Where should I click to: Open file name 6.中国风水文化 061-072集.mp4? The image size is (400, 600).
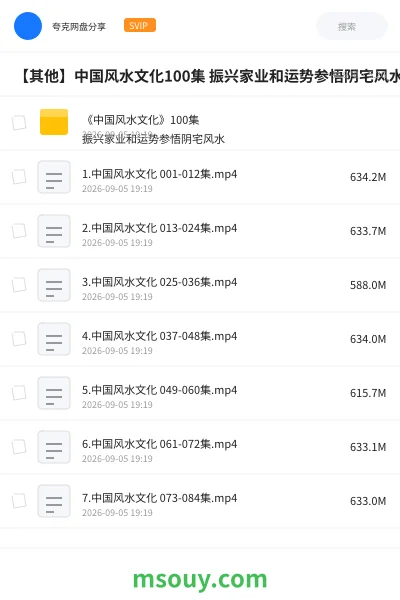[x=160, y=444]
